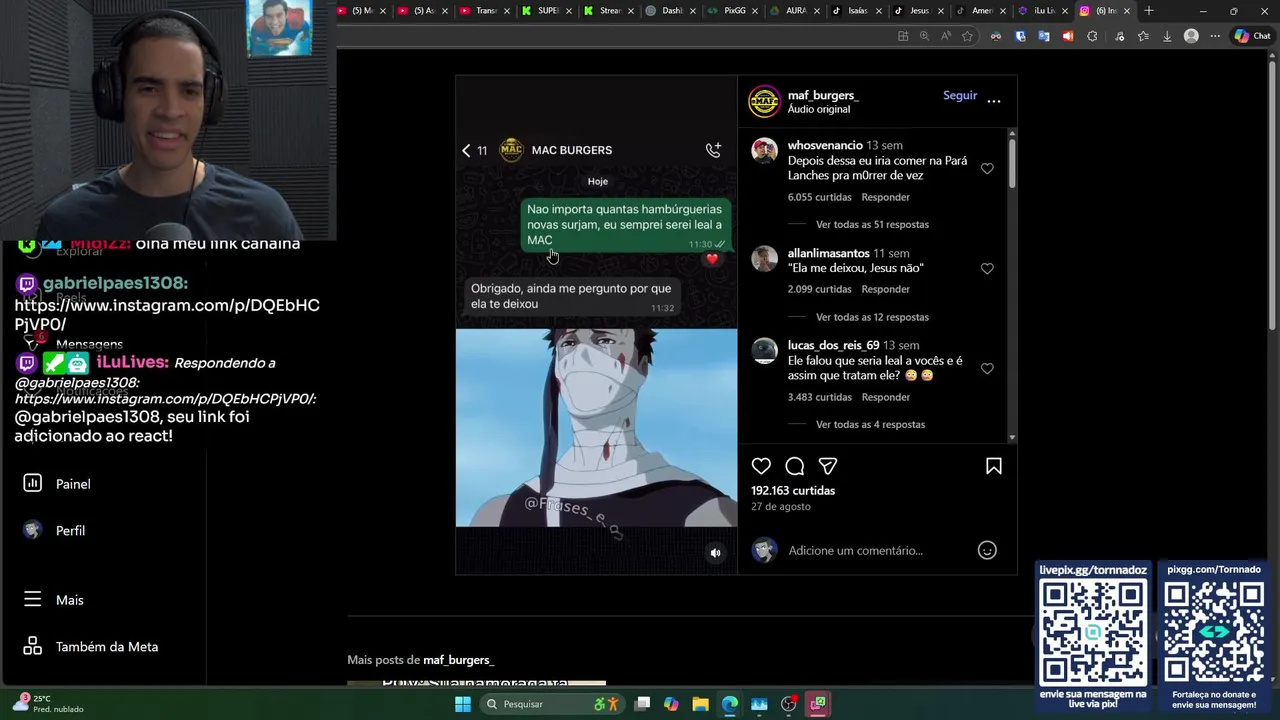Viewport: 1280px width, 720px height.
Task: Like the post with the heart icon
Action: (x=761, y=466)
